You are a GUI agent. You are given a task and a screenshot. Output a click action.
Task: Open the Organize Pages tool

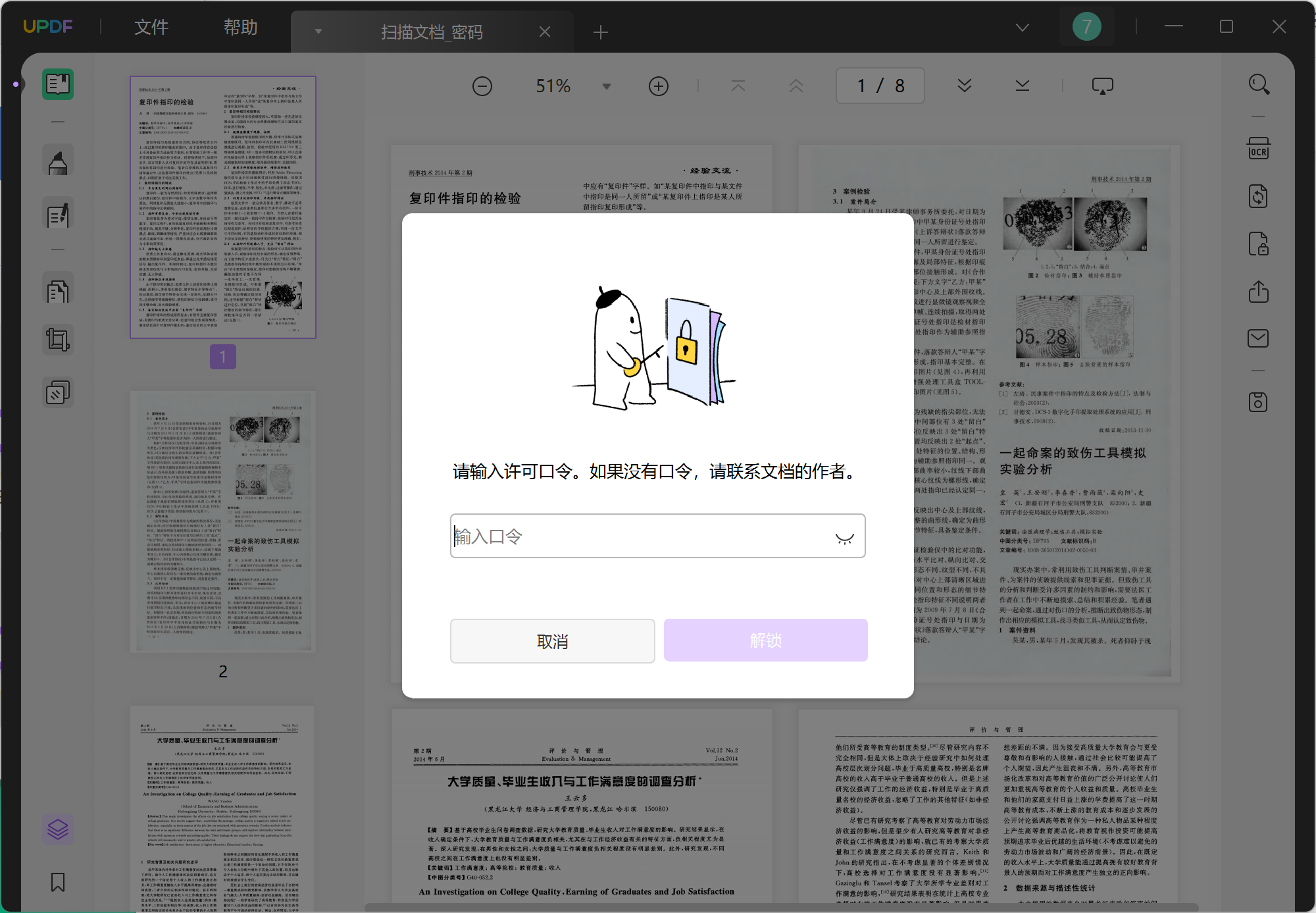tap(58, 291)
